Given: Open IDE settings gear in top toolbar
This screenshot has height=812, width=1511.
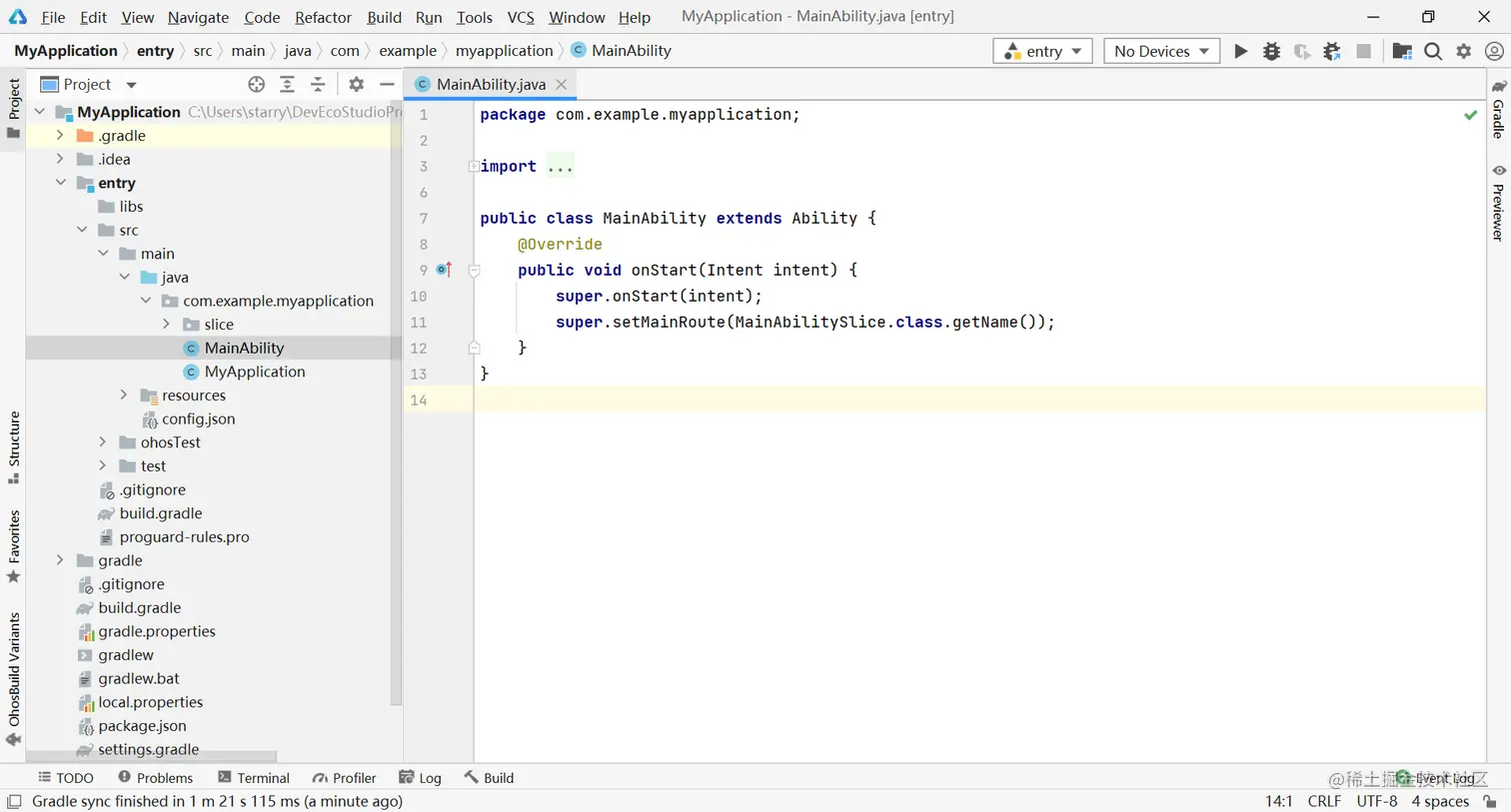Looking at the screenshot, I should [1464, 51].
